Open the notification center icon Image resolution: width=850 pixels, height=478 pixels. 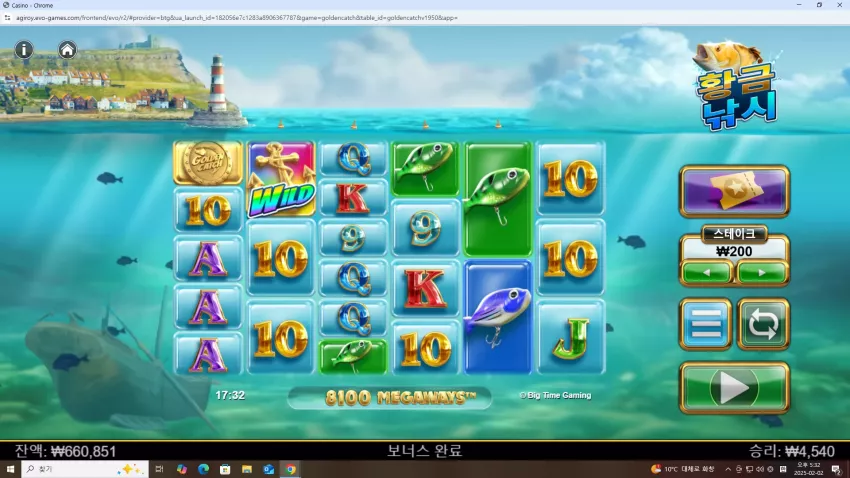[x=836, y=469]
